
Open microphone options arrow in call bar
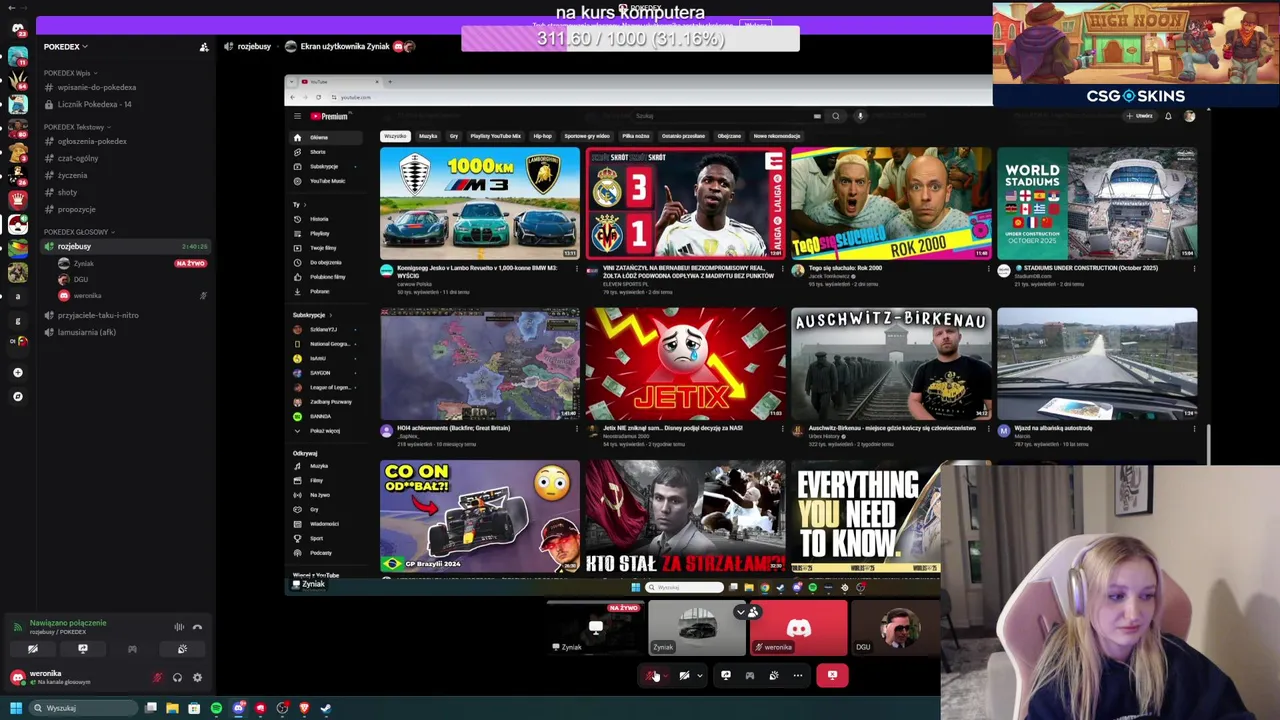point(666,676)
